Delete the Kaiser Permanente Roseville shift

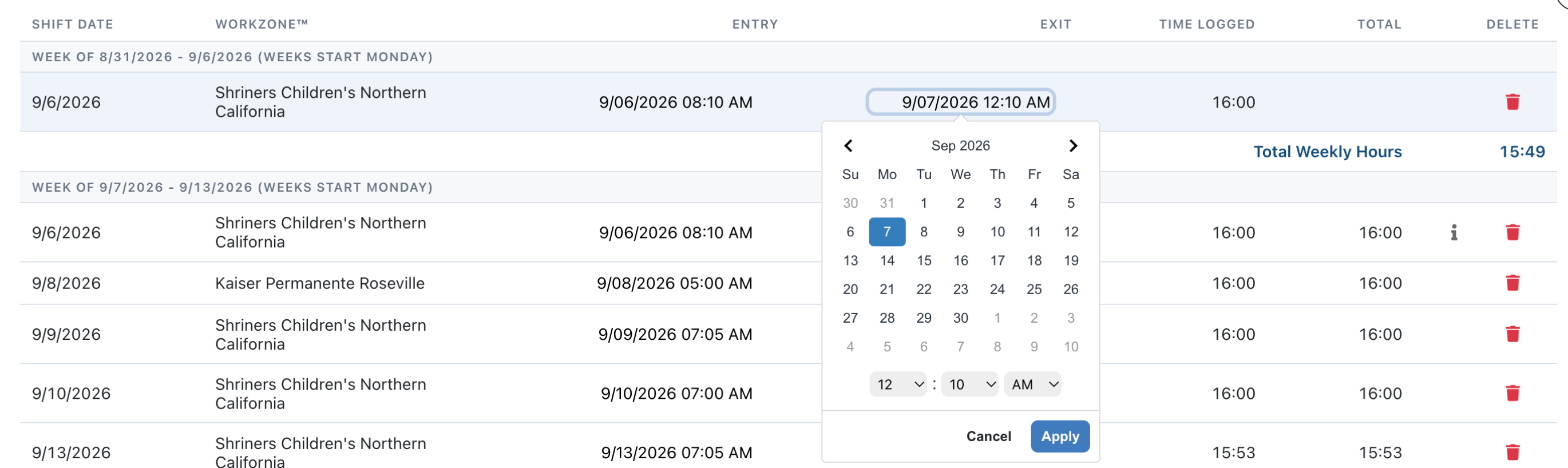1512,283
